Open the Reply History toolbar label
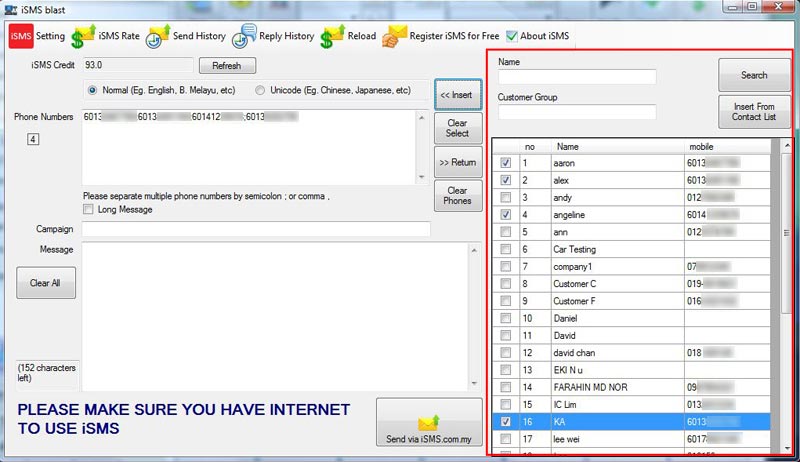The width and height of the screenshot is (800, 462). point(287,36)
